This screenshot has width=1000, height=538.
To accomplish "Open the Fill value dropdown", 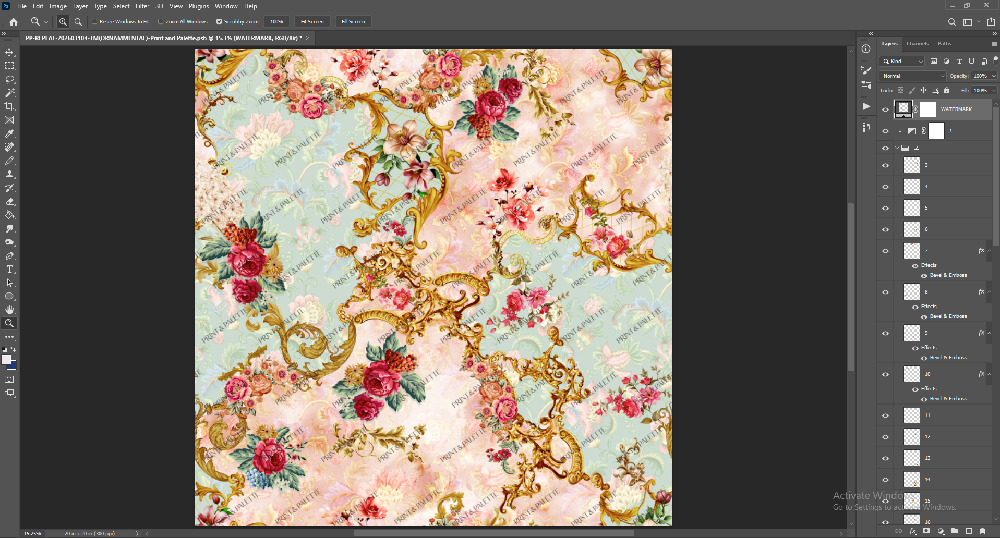I will 993,91.
